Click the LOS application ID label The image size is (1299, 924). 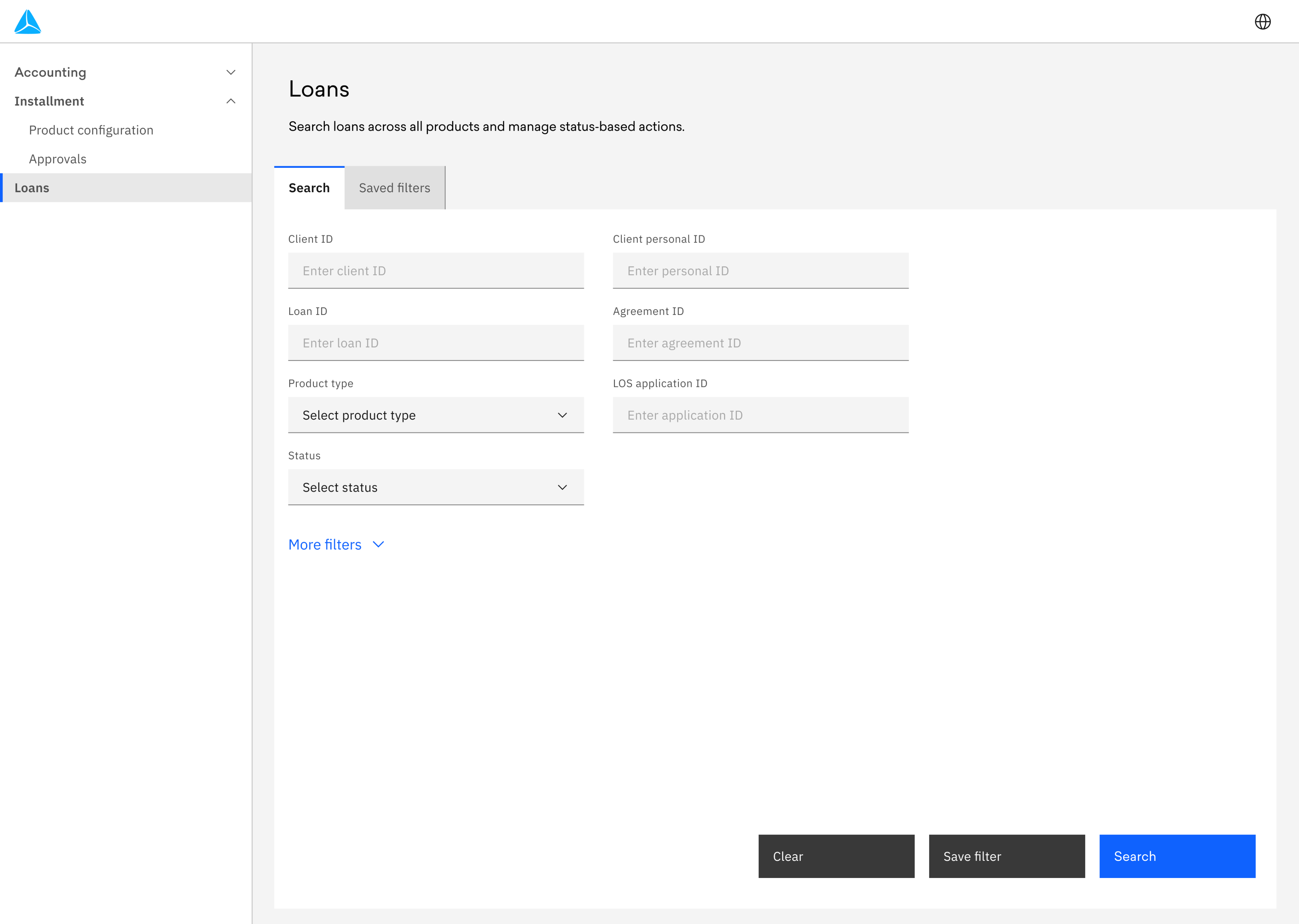click(x=660, y=383)
